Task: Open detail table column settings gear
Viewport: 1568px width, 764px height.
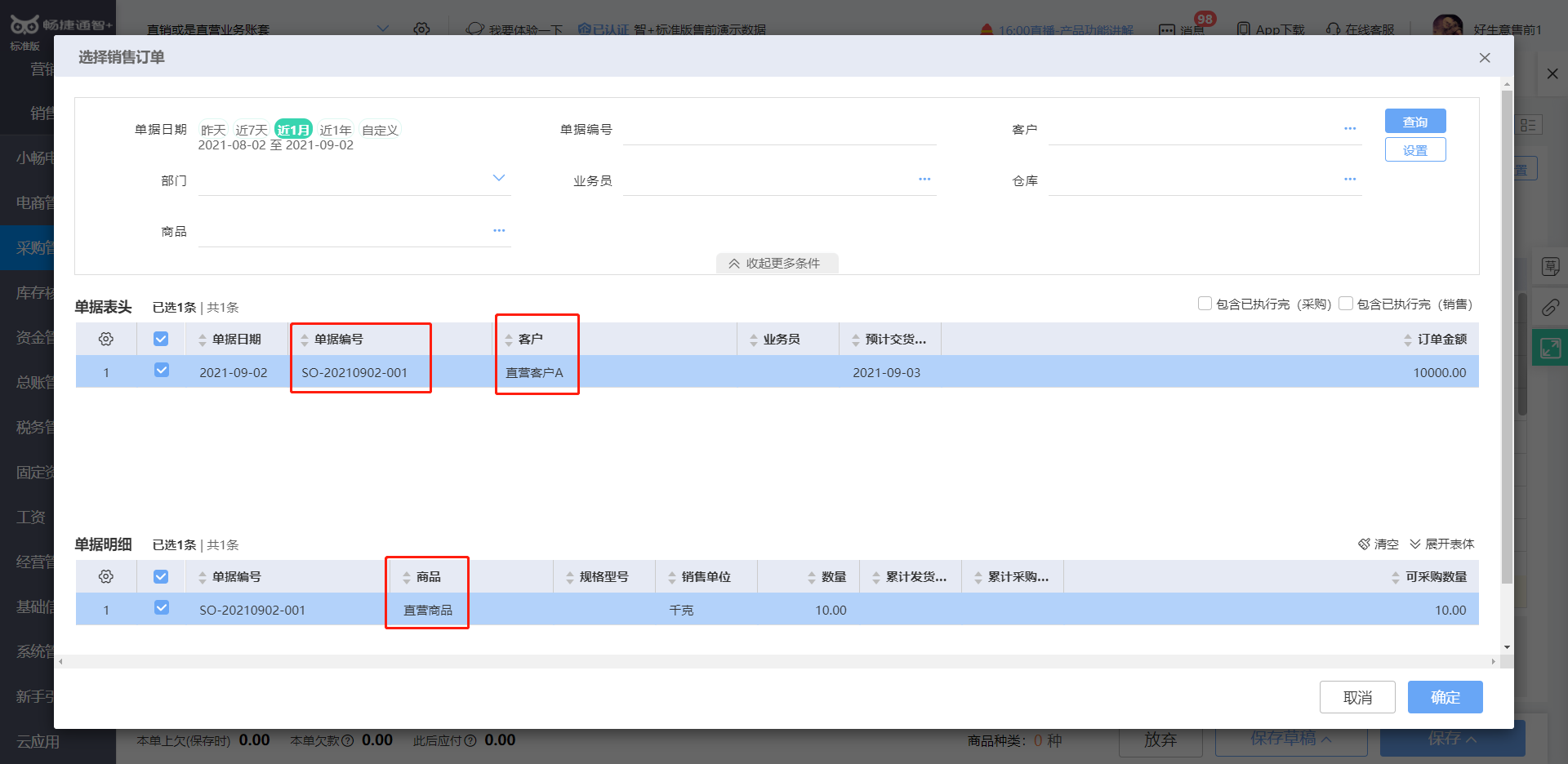Action: 106,576
